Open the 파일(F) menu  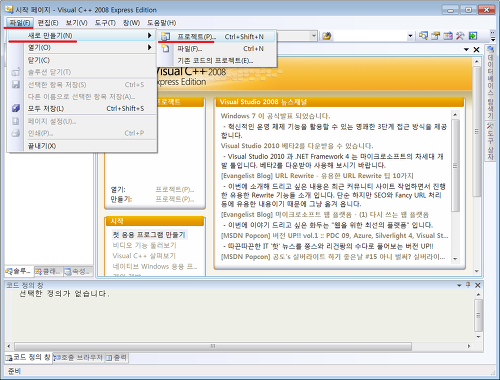point(20,23)
